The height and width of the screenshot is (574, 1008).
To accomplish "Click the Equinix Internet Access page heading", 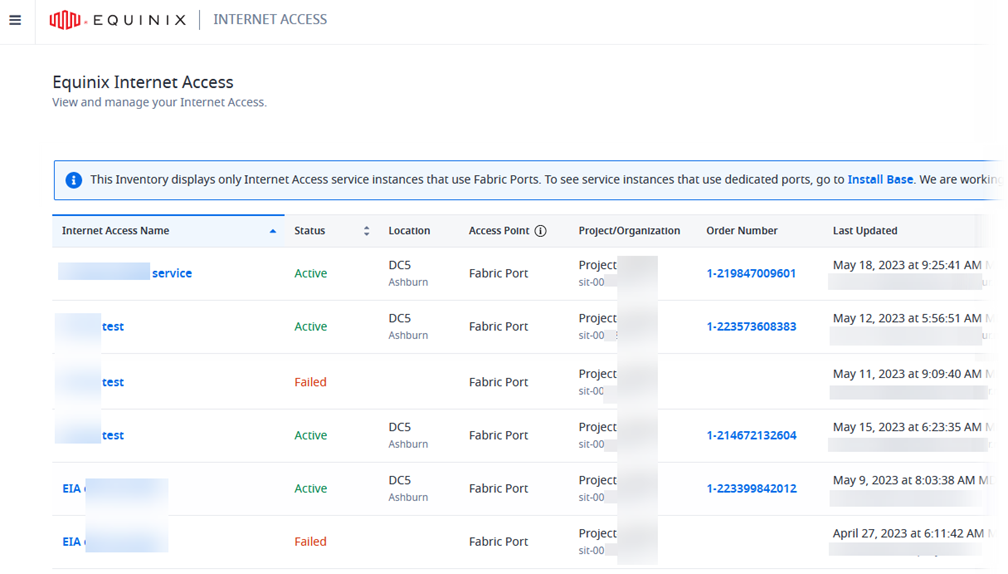I will click(143, 82).
